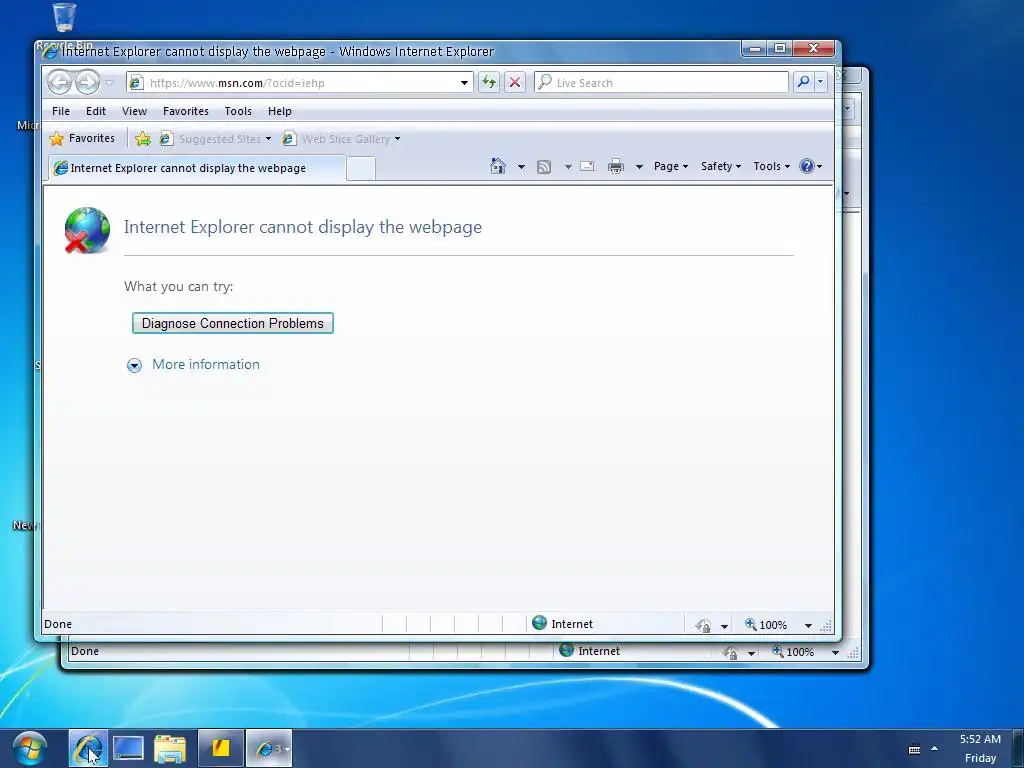Click Internet zone in background IE window
The image size is (1024, 768).
point(589,650)
